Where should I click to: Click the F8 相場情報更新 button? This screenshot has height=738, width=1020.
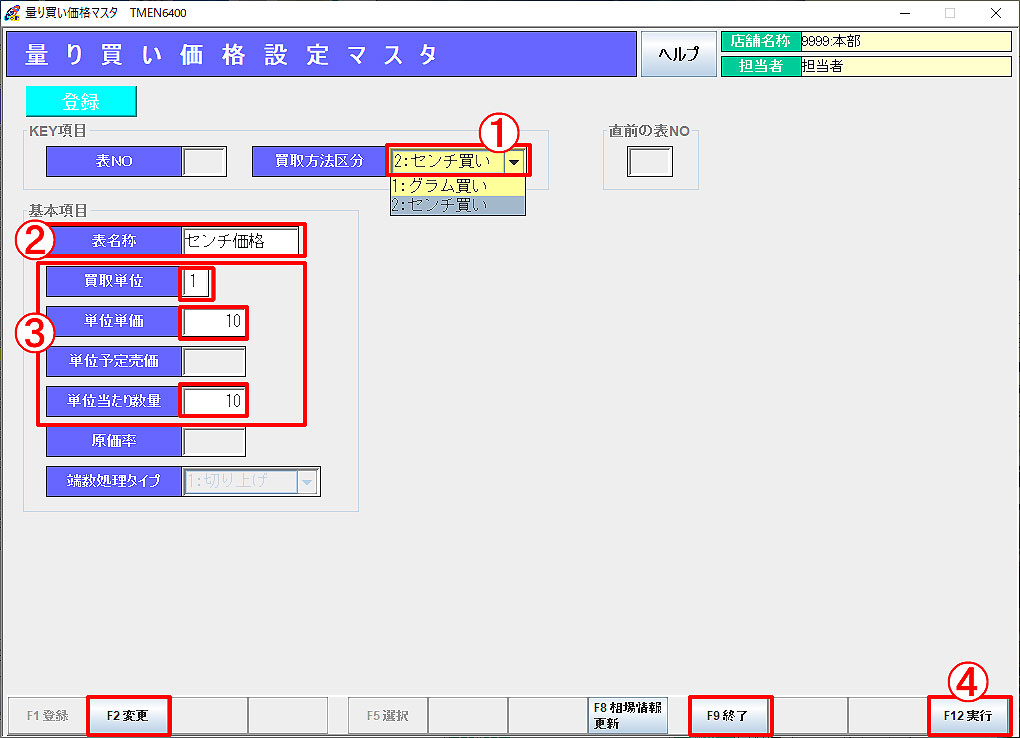pyautogui.click(x=628, y=715)
